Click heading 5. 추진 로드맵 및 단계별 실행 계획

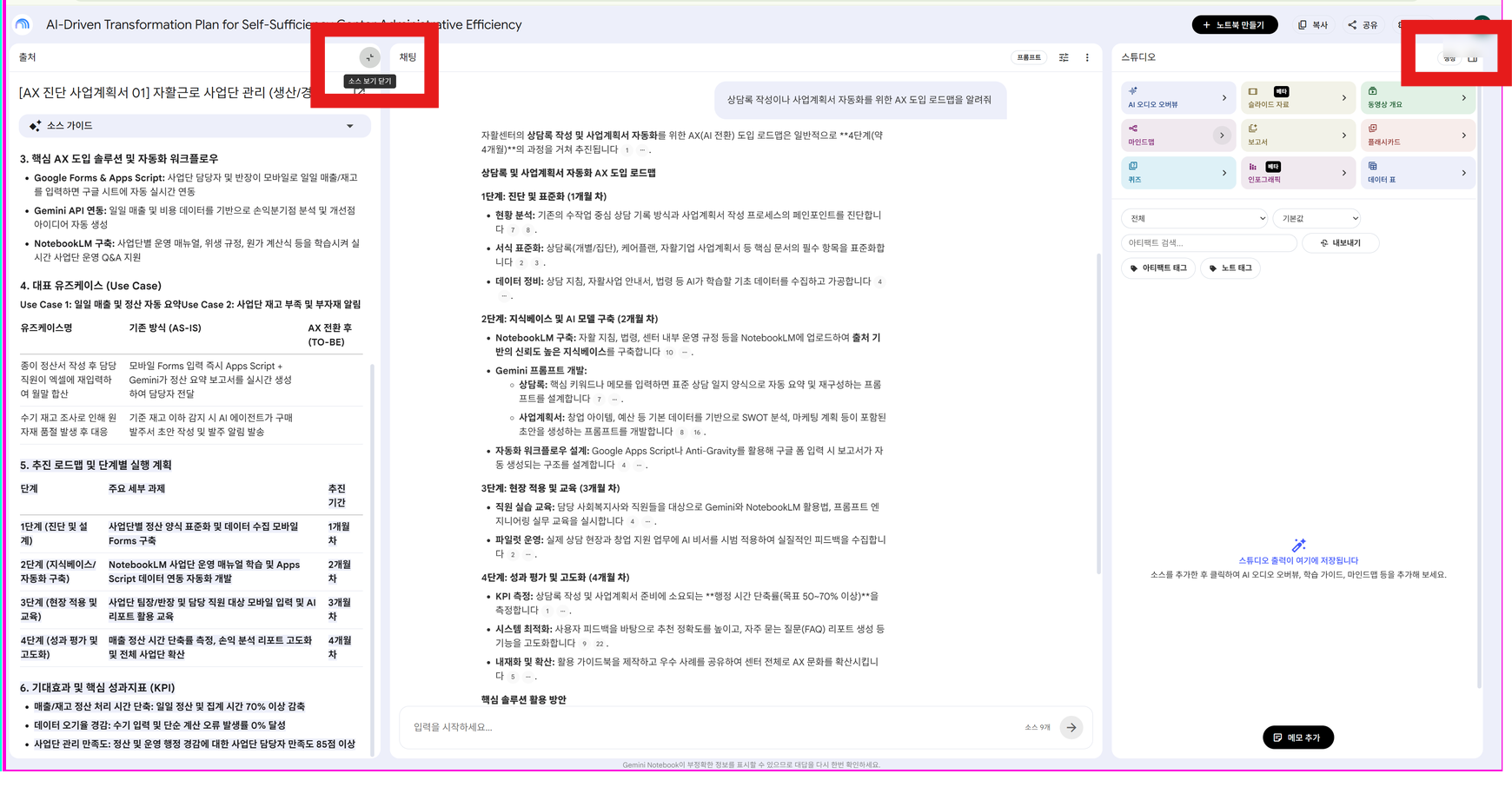tap(96, 465)
